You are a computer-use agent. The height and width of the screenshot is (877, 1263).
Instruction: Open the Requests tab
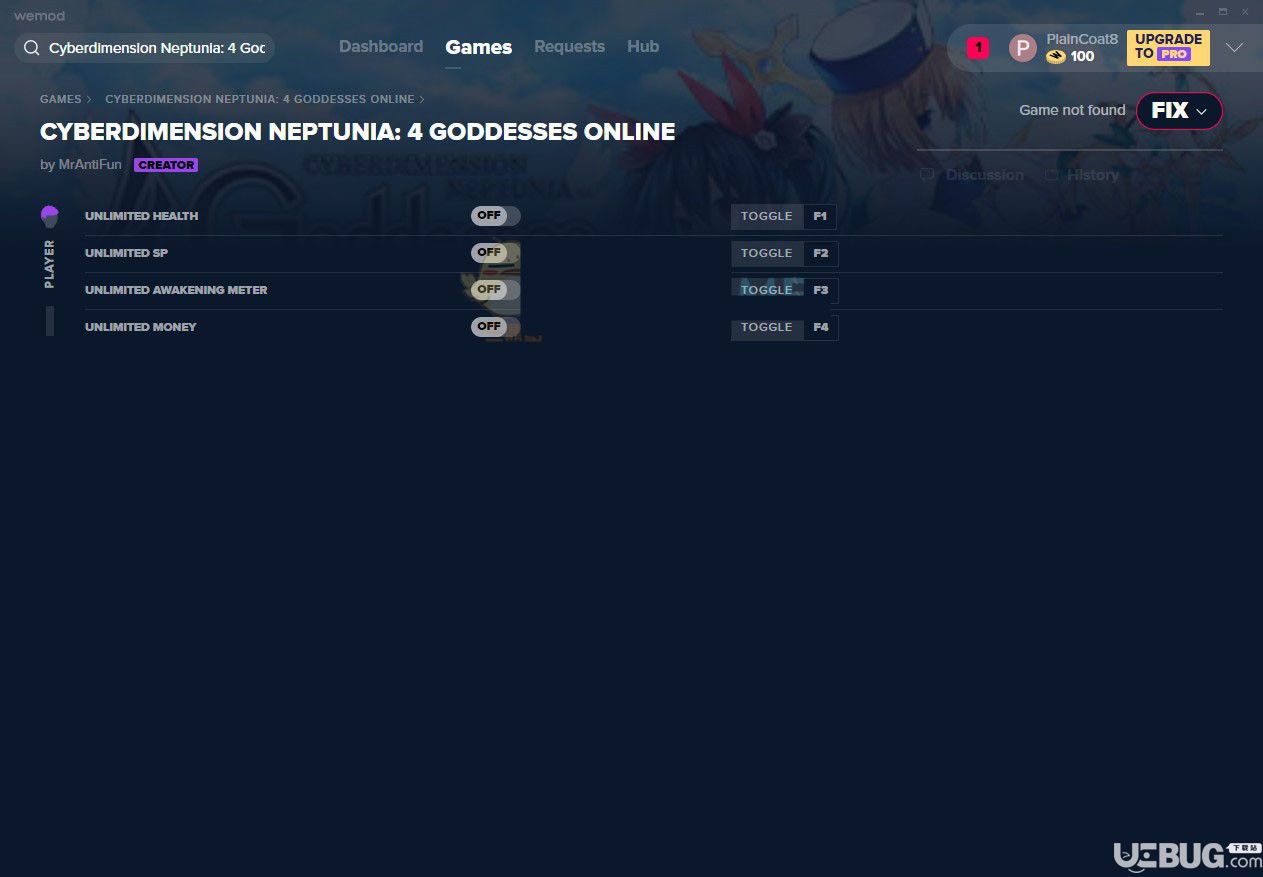(569, 47)
